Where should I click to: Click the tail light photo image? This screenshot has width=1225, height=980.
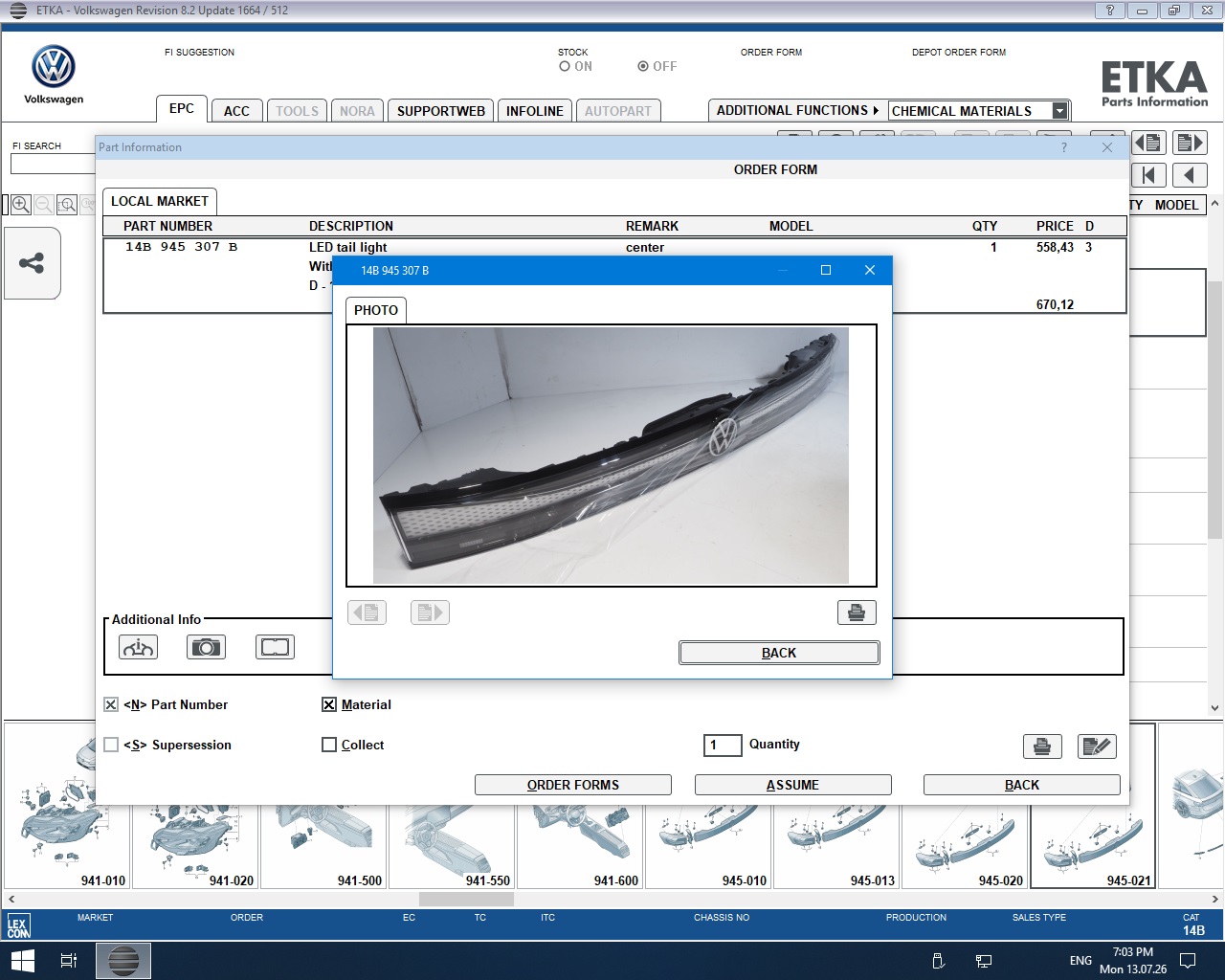[611, 456]
